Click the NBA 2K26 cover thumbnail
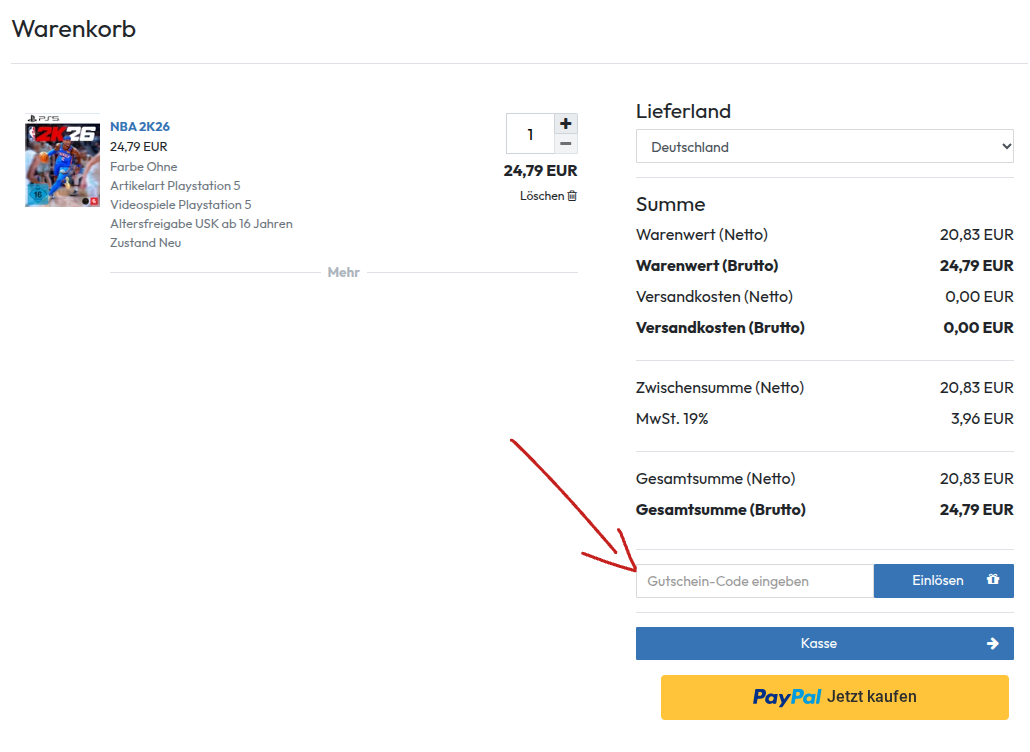1030x752 pixels. pyautogui.click(x=62, y=160)
